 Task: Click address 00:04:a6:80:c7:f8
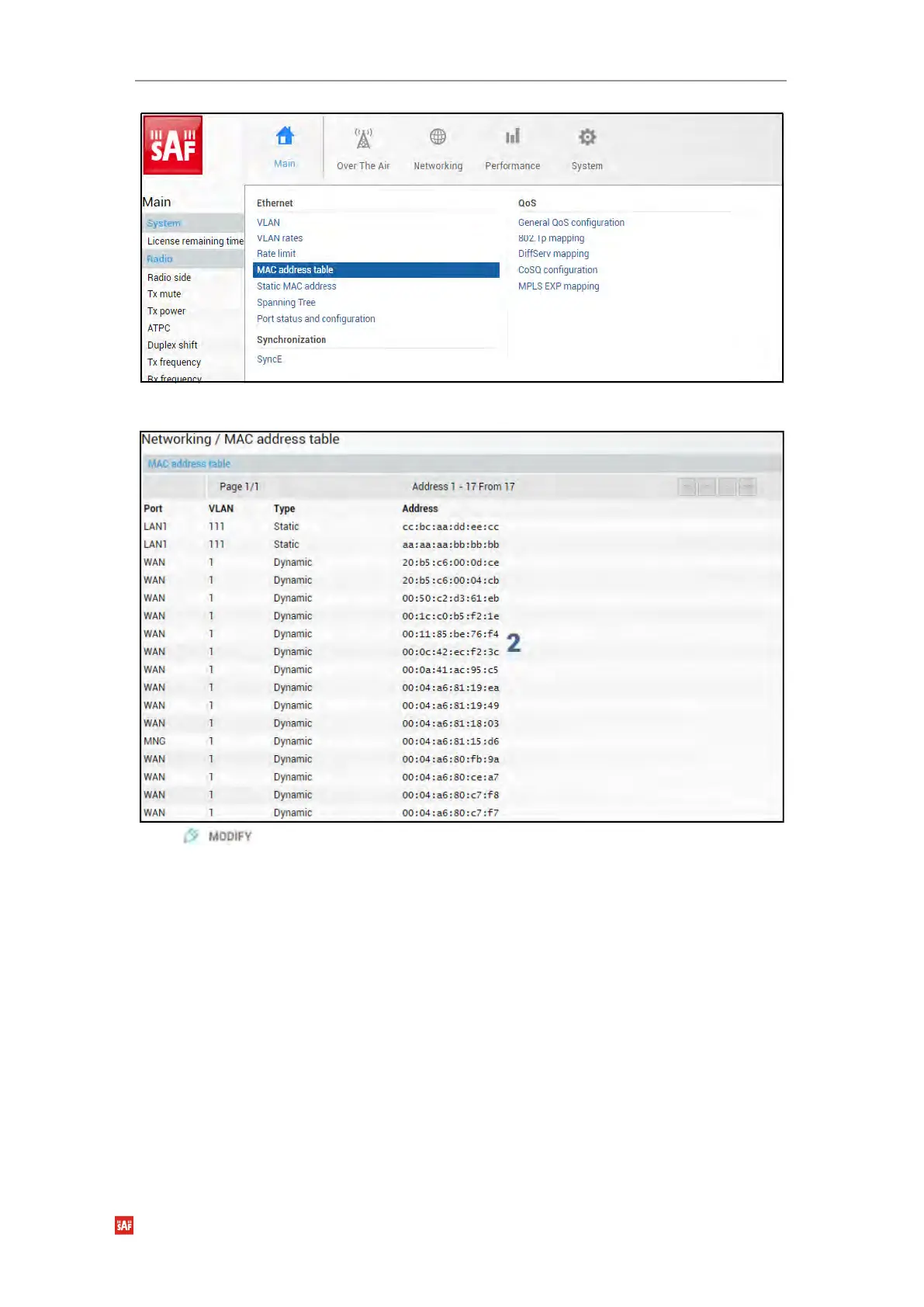[451, 794]
